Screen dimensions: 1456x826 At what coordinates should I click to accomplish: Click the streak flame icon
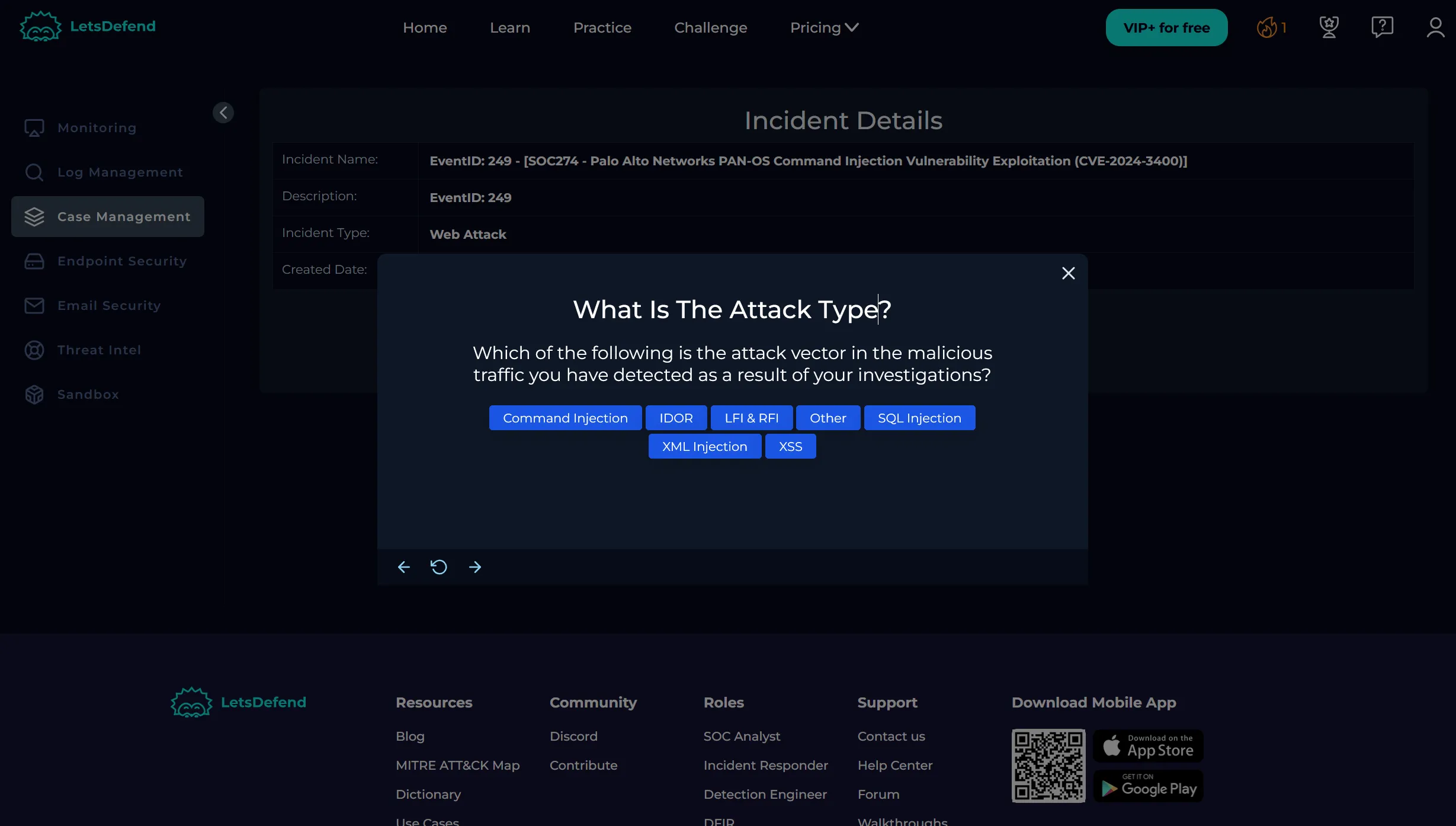pos(1266,27)
